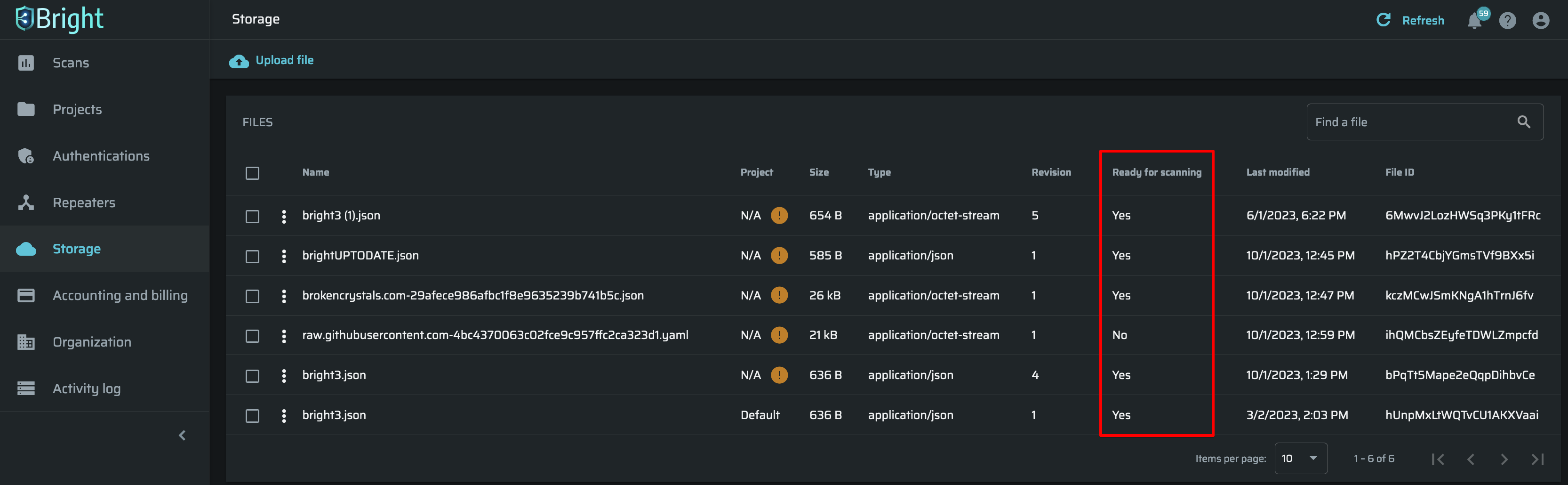Image resolution: width=1568 pixels, height=485 pixels.
Task: Select checkbox for bright3.json Default project
Action: (x=253, y=415)
